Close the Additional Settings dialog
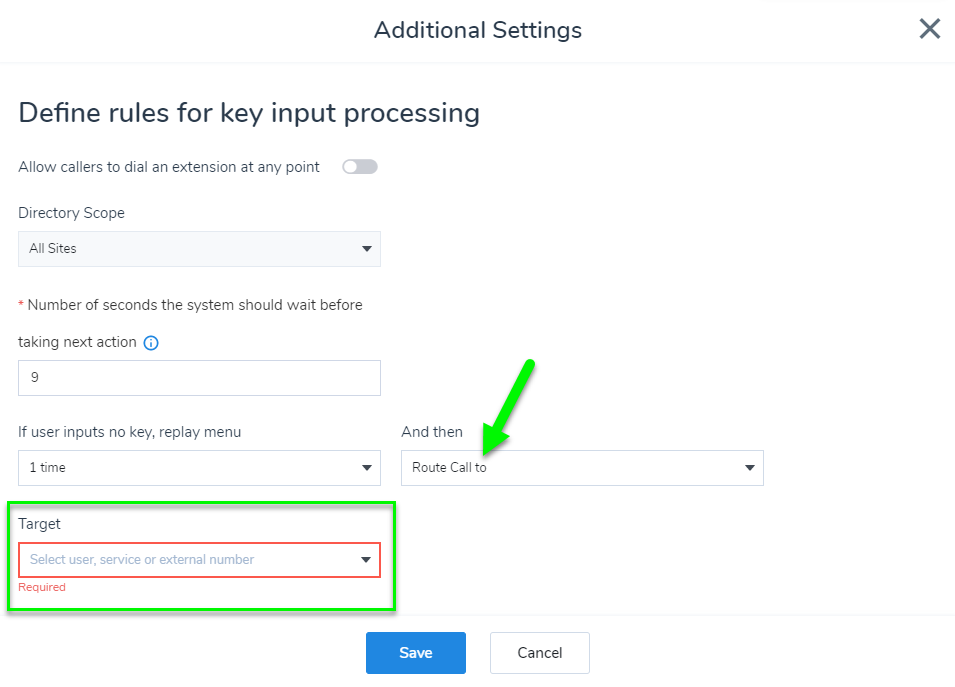Viewport: 955px width, 687px height. tap(930, 29)
